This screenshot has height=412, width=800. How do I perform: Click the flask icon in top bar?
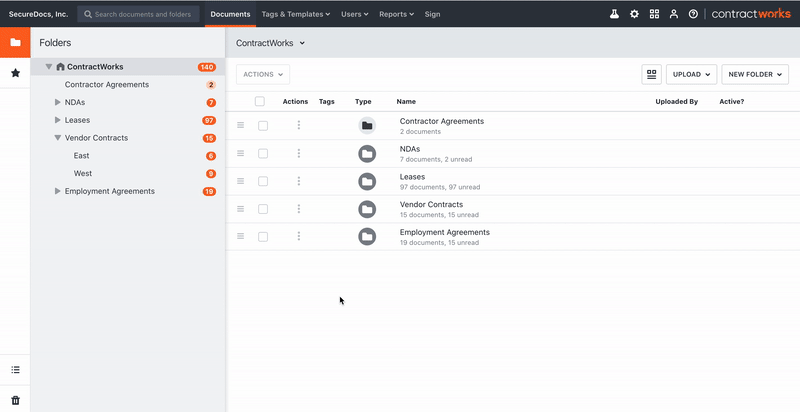[614, 14]
